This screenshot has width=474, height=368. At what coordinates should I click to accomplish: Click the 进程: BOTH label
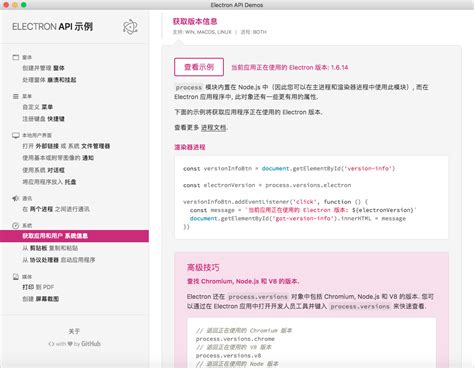tap(253, 32)
